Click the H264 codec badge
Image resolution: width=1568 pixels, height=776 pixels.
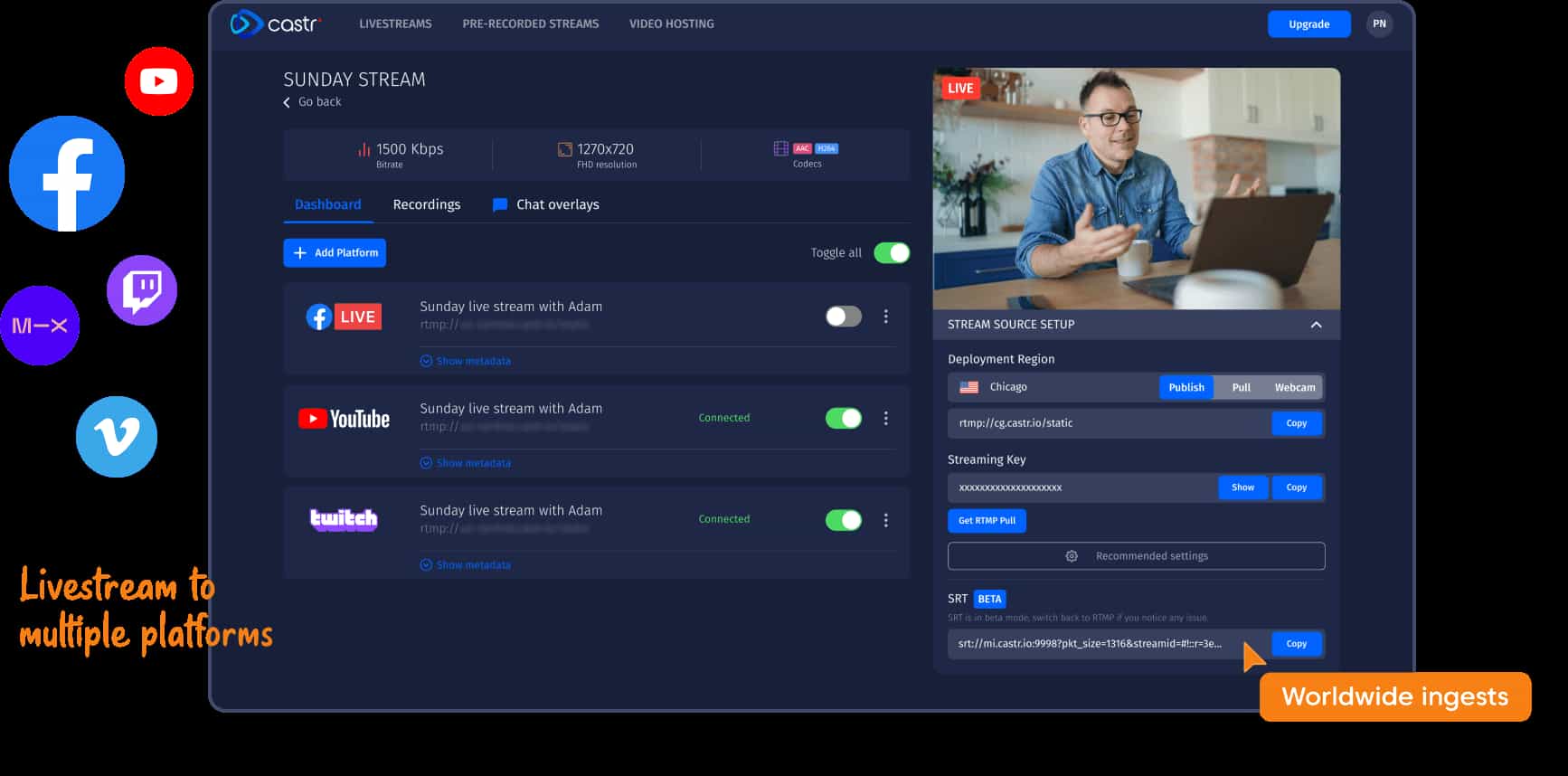click(827, 148)
